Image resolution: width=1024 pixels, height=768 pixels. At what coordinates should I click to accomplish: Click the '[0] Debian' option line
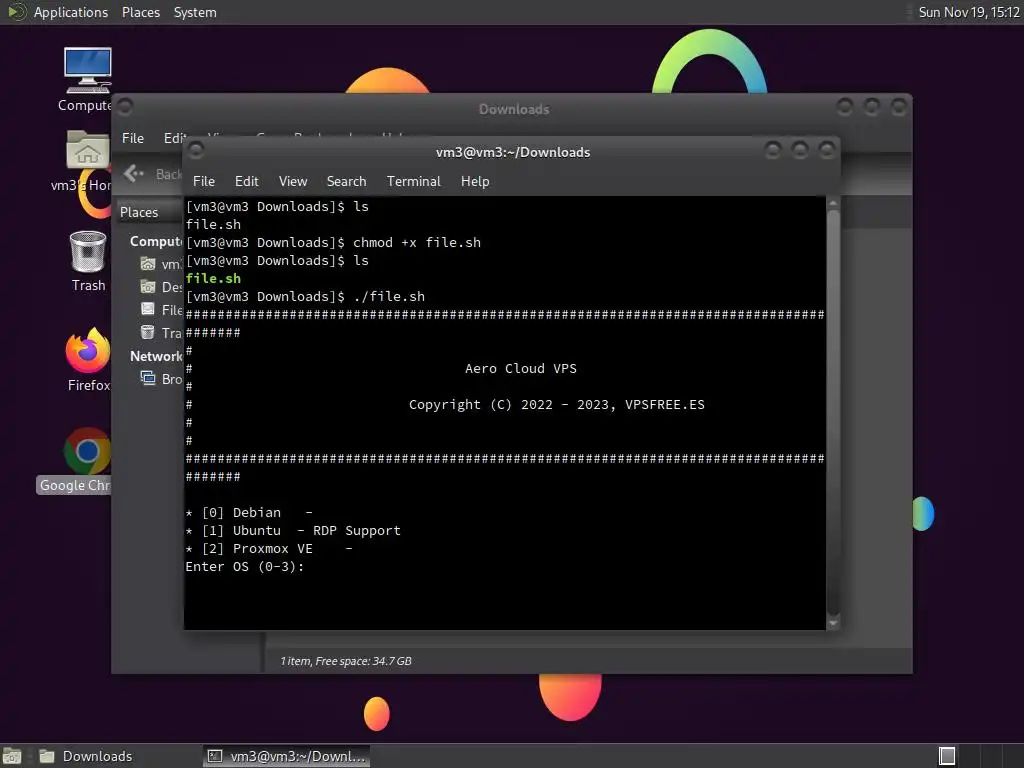tap(249, 513)
